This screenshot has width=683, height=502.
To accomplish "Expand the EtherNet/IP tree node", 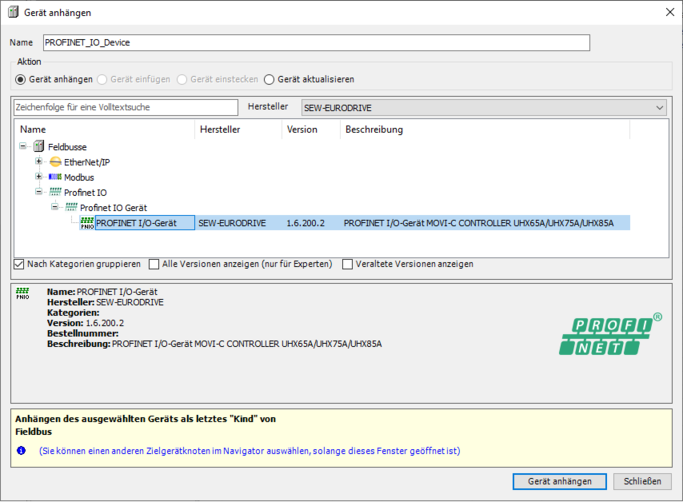I will pos(39,162).
